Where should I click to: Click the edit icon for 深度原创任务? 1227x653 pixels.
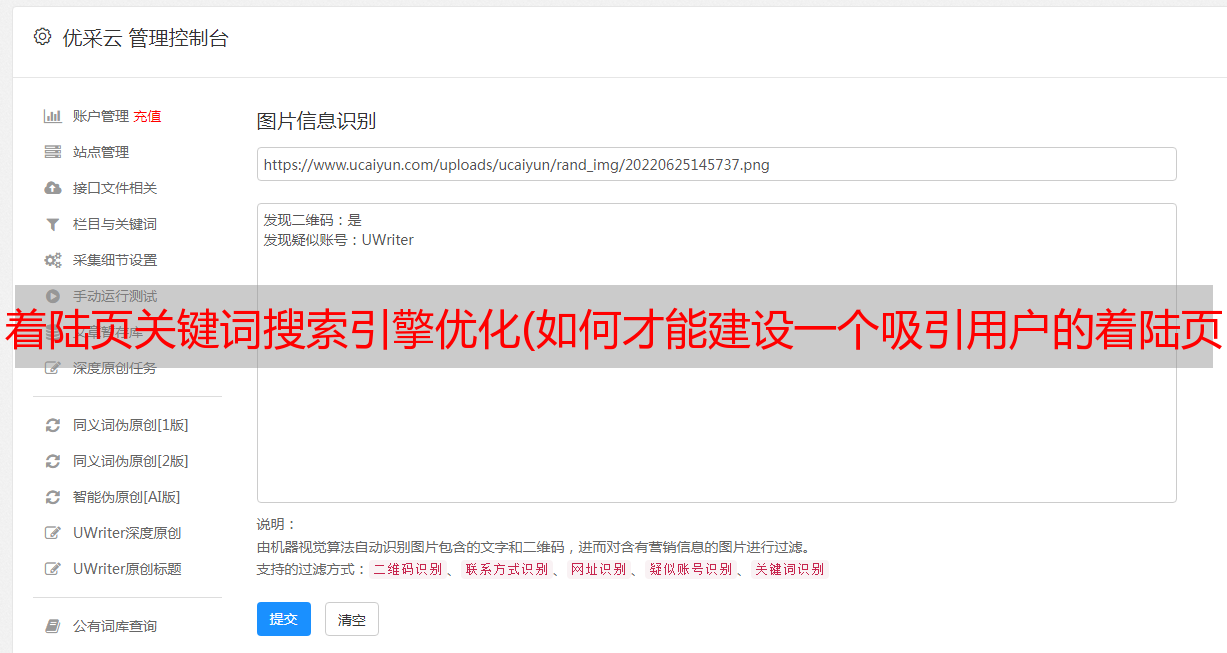53,368
